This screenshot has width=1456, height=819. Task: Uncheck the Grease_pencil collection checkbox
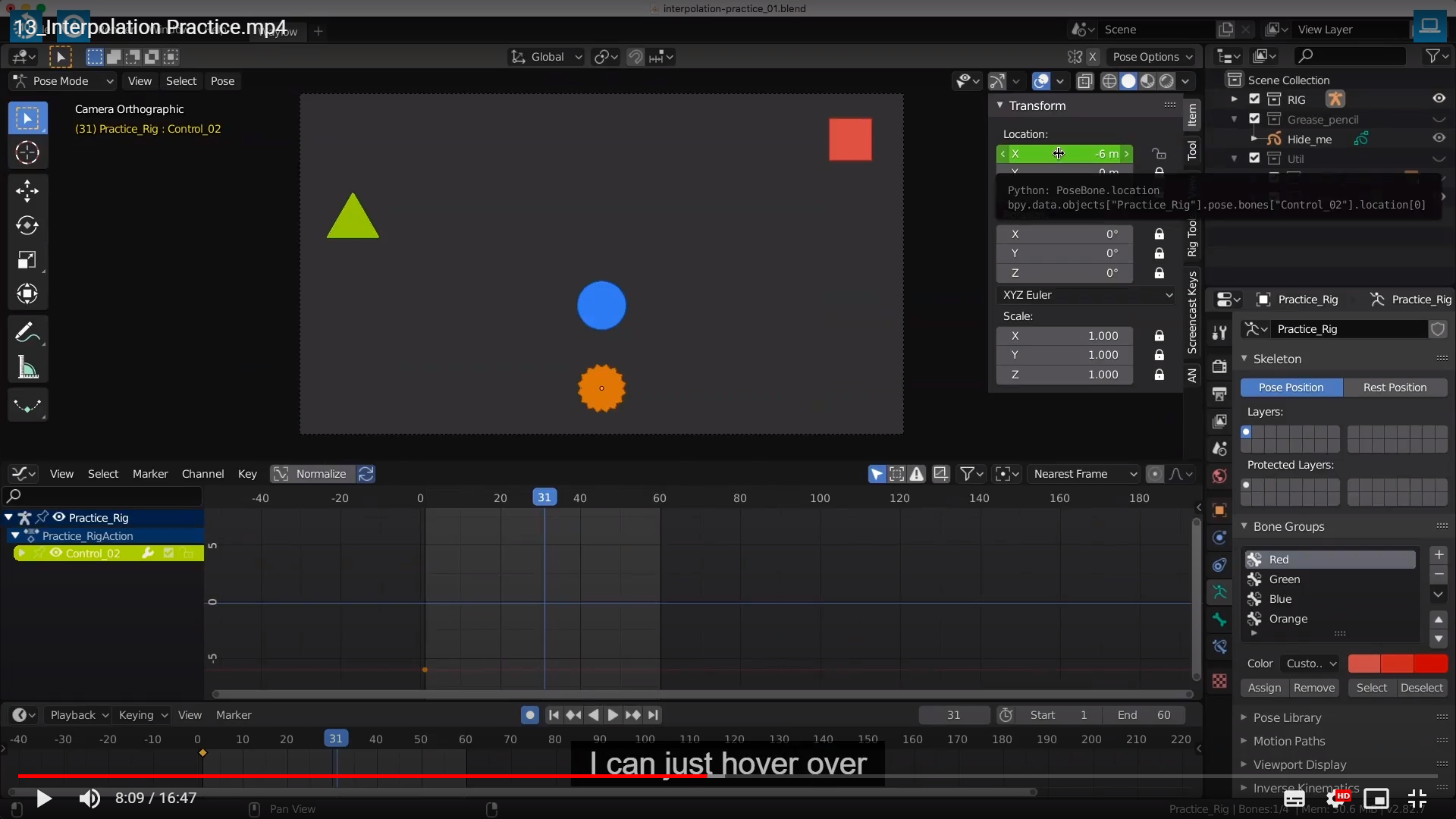1254,119
